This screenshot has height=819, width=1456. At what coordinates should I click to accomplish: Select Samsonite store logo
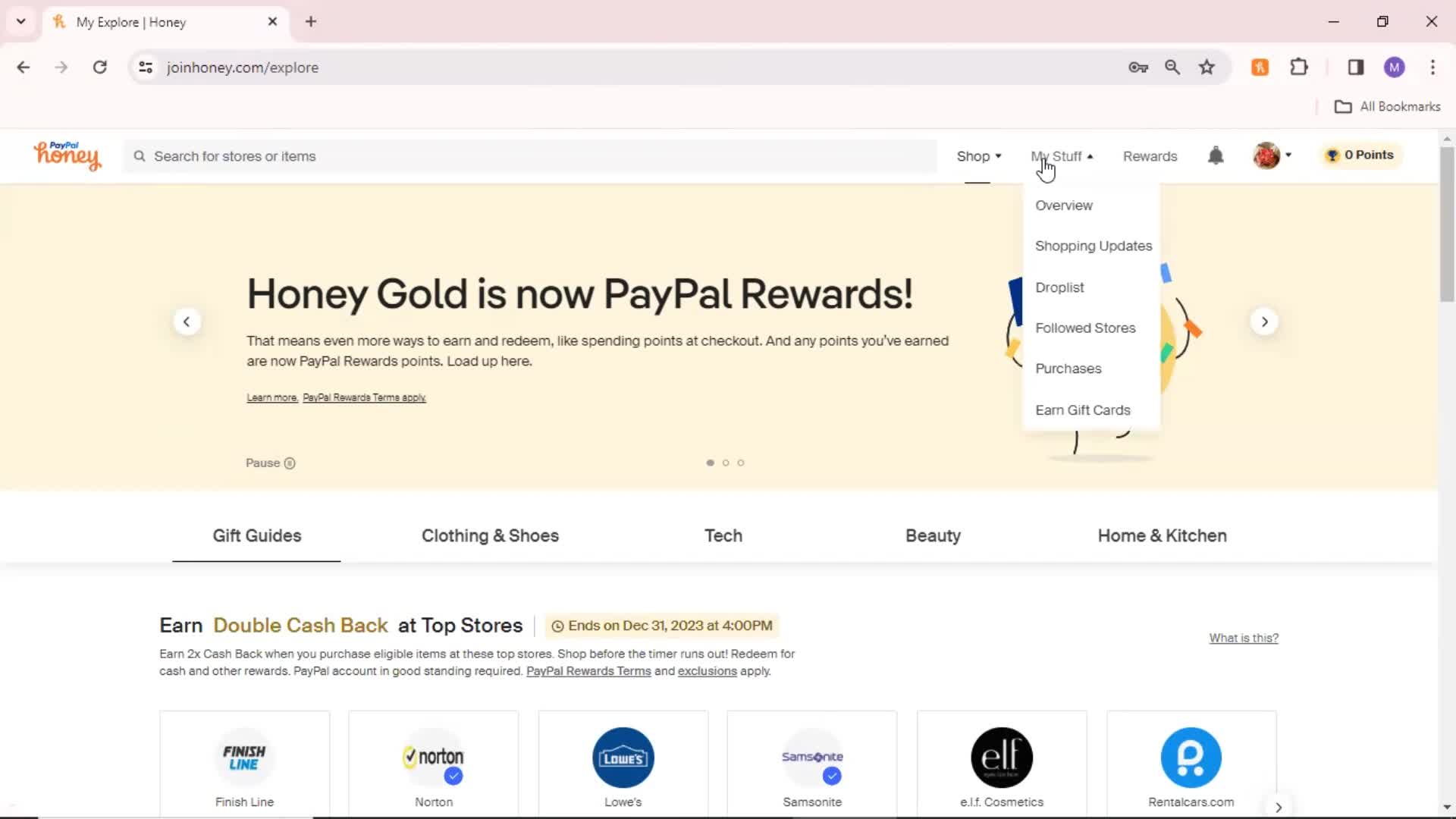(x=812, y=758)
